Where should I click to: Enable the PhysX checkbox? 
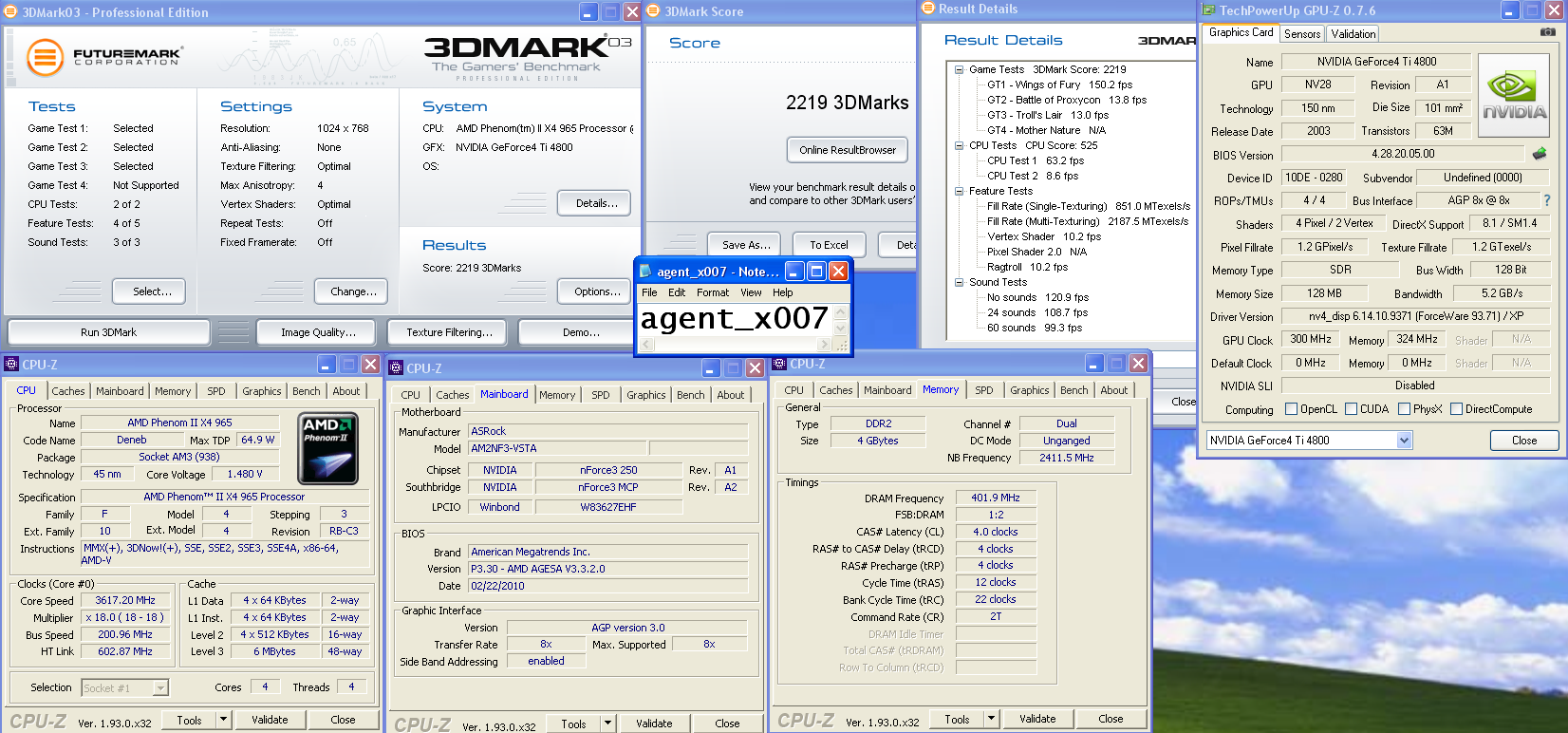1403,409
